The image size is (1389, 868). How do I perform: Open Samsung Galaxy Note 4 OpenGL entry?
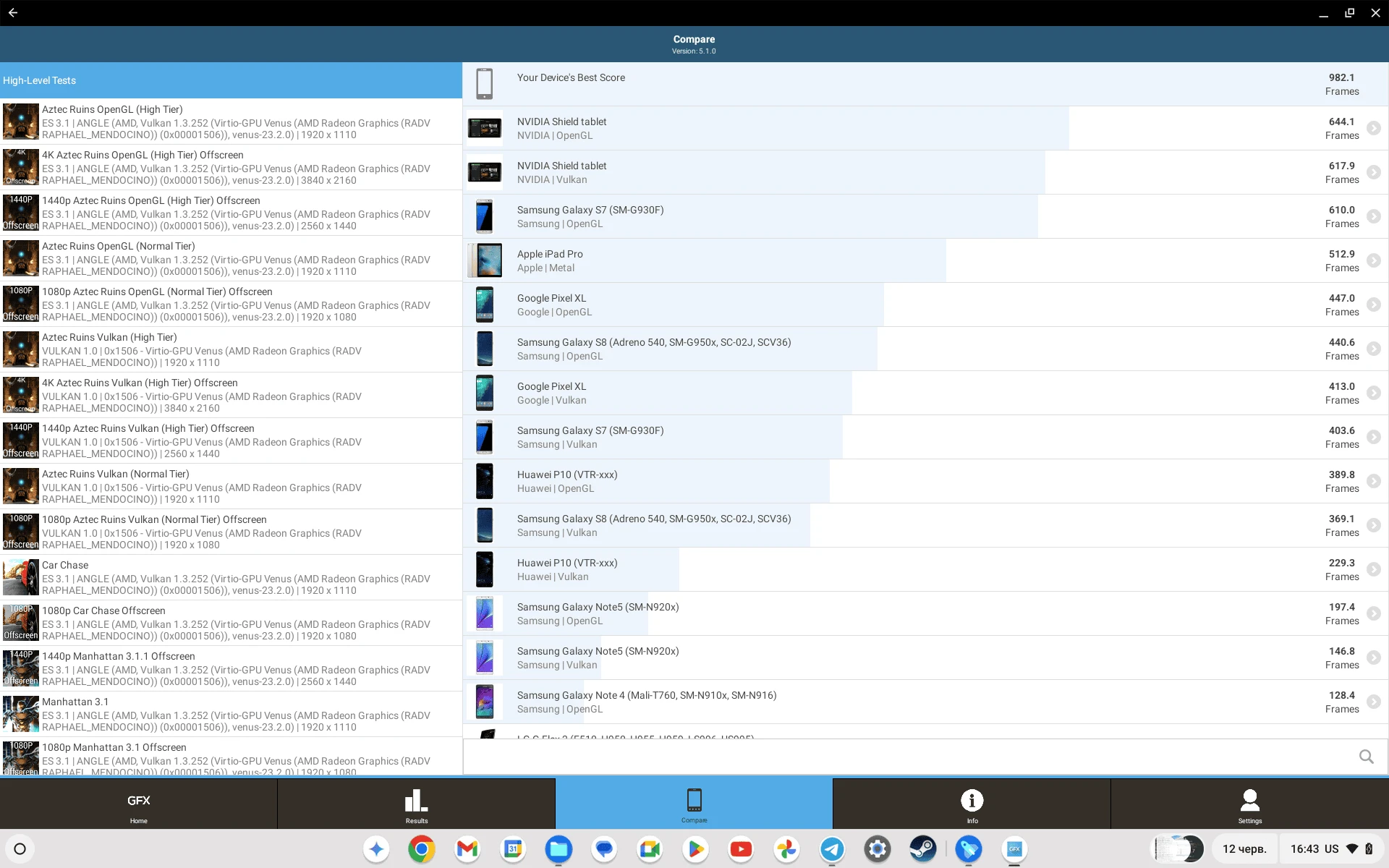(925, 702)
